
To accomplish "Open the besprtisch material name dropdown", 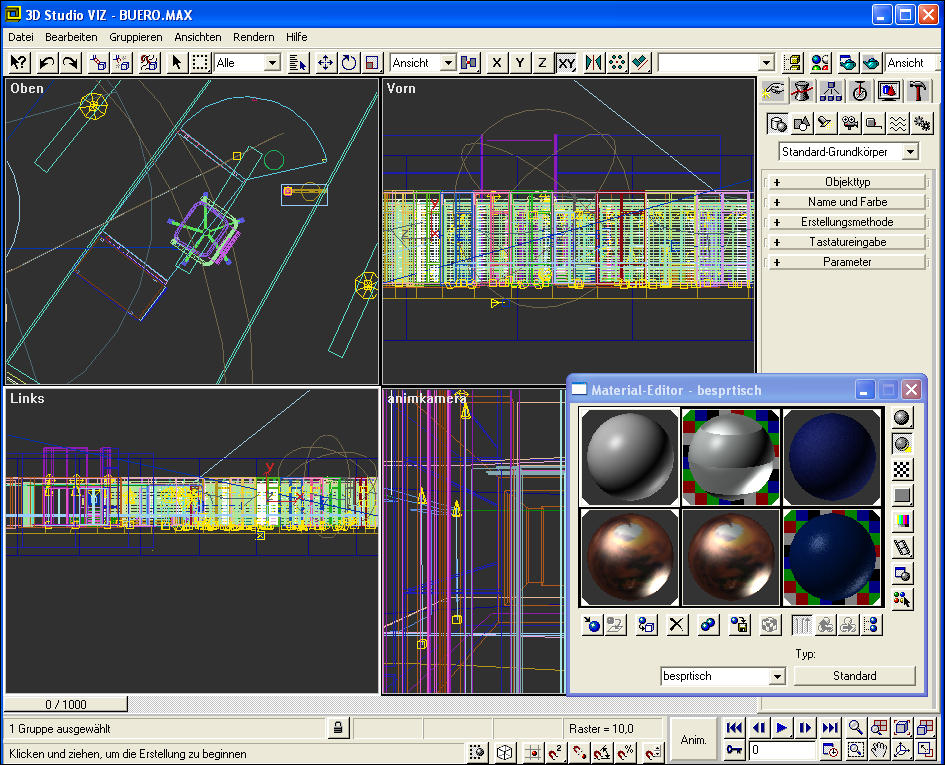I will (777, 676).
